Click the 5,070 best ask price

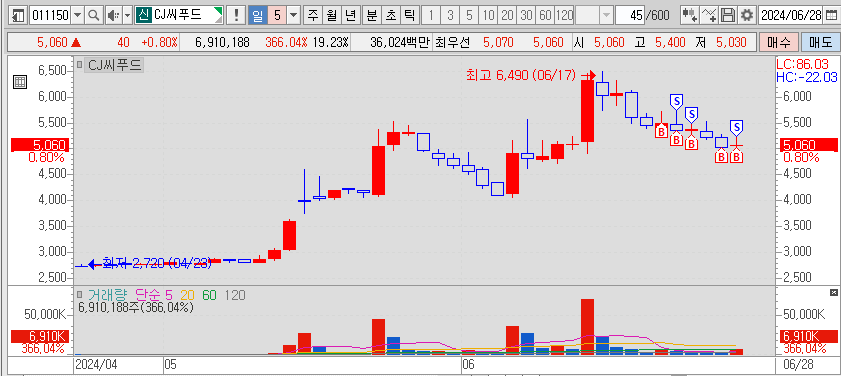click(497, 42)
